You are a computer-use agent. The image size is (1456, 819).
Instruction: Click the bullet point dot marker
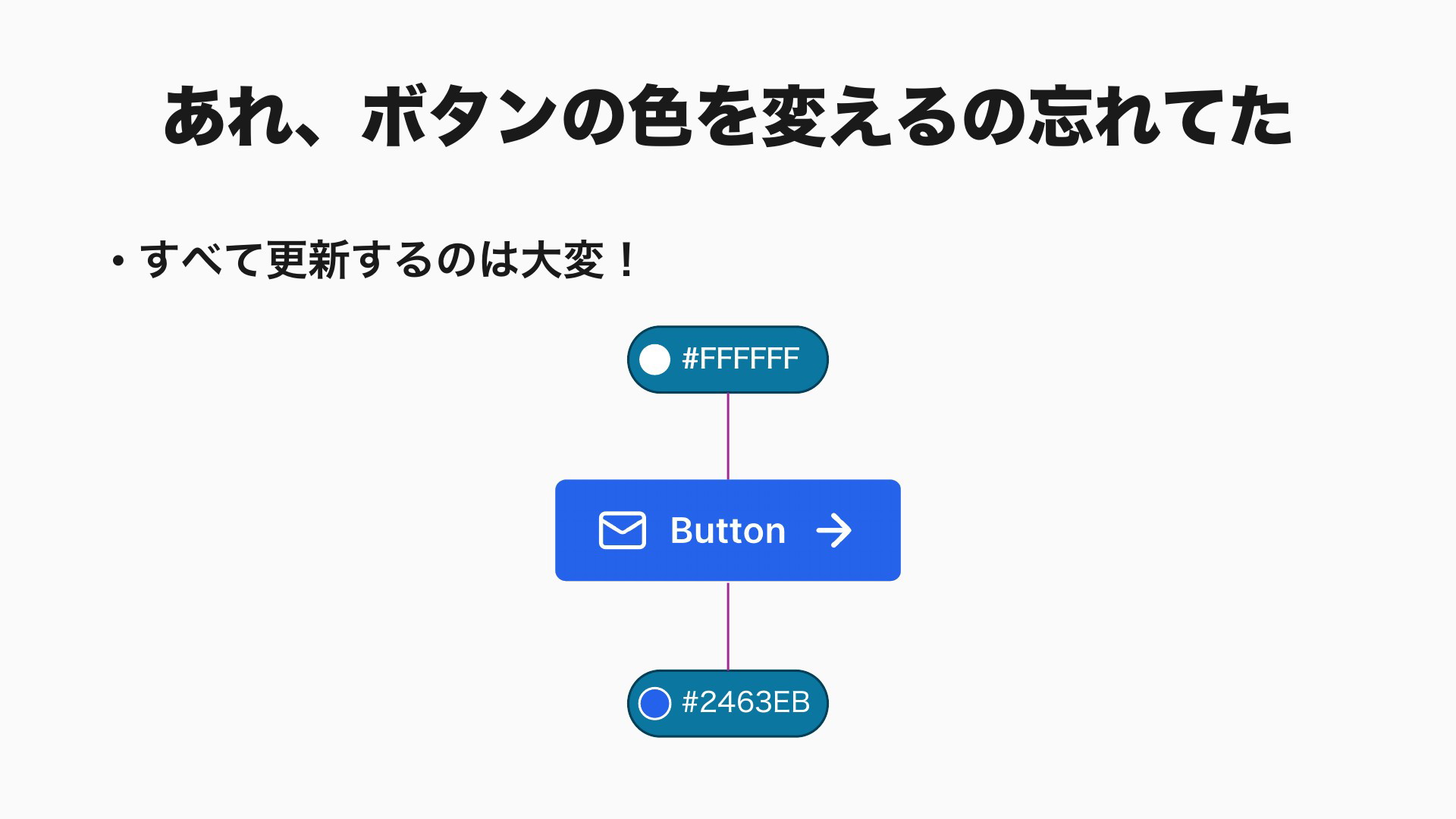(118, 262)
